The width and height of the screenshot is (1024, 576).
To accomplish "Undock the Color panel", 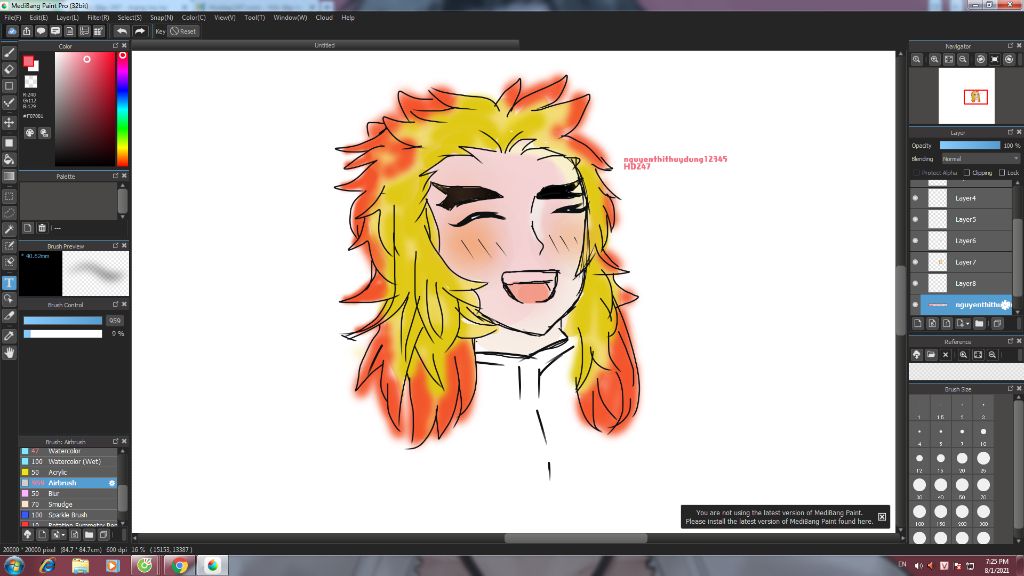I will coord(116,46).
